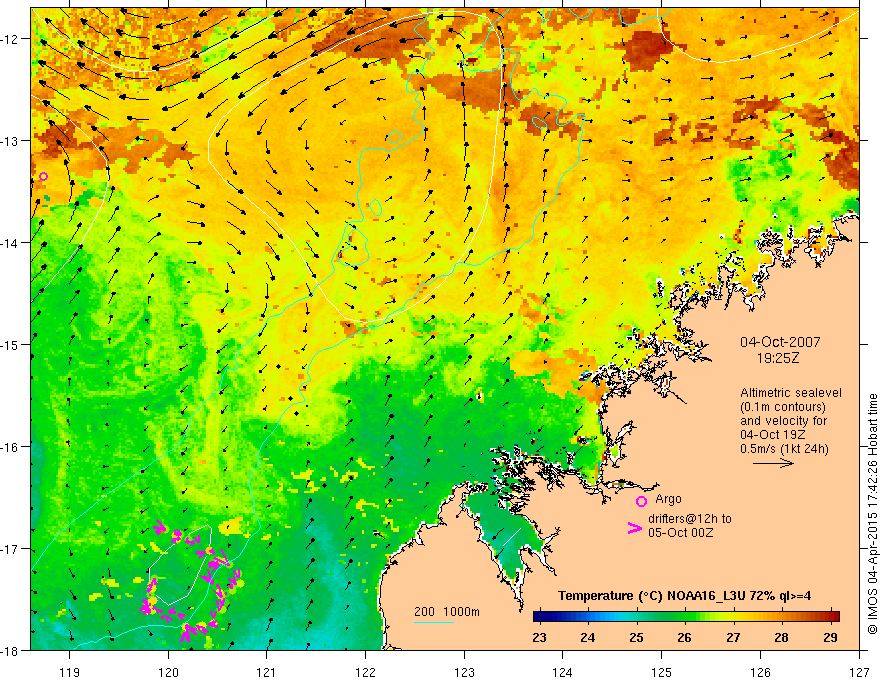880x680 pixels.
Task: Click longitude axis label 123
Action: click(x=464, y=672)
